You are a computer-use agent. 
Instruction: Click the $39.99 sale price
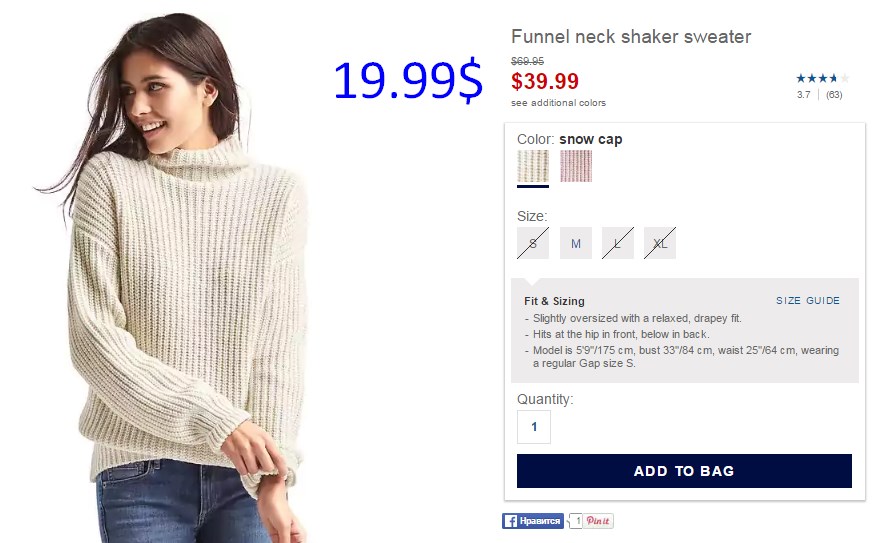pos(544,82)
